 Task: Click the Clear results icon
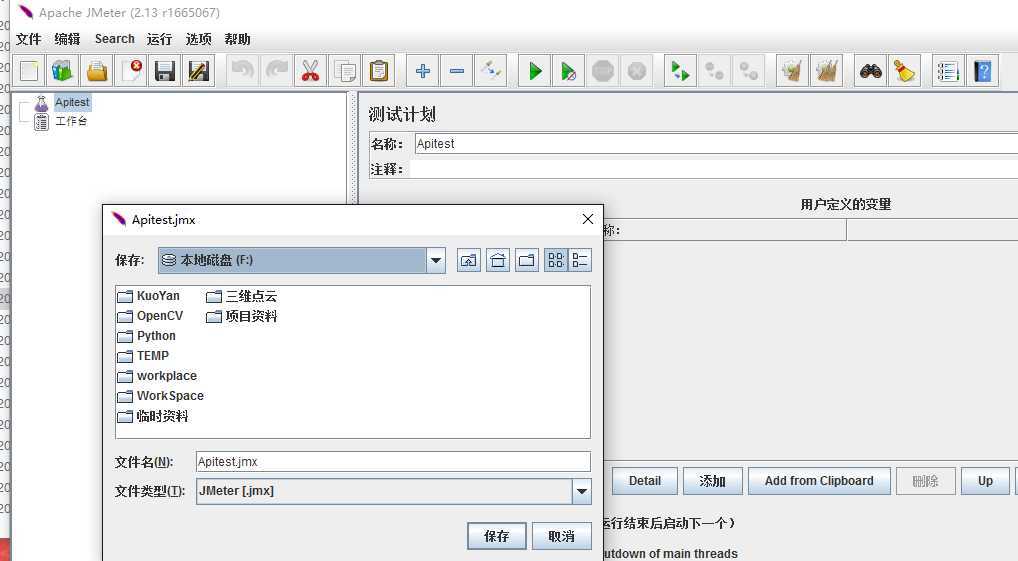(x=793, y=71)
